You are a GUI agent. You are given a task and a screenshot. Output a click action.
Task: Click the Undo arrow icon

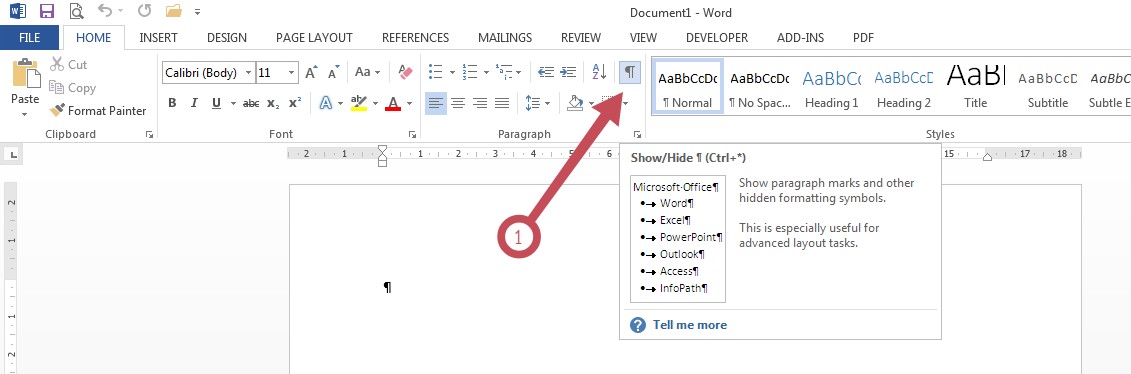(x=106, y=12)
